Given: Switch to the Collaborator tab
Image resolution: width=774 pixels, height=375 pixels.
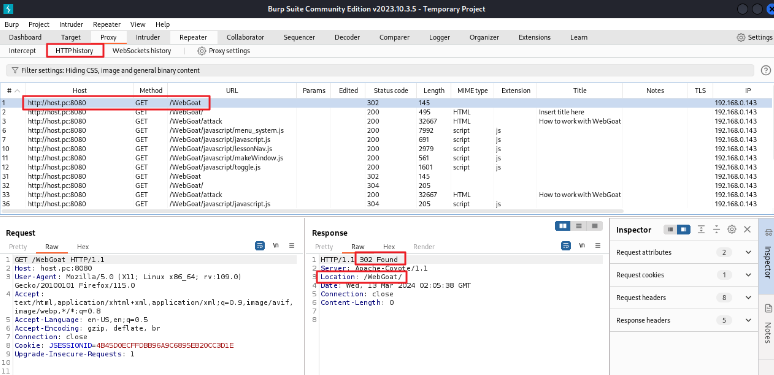Looking at the screenshot, I should (245, 38).
